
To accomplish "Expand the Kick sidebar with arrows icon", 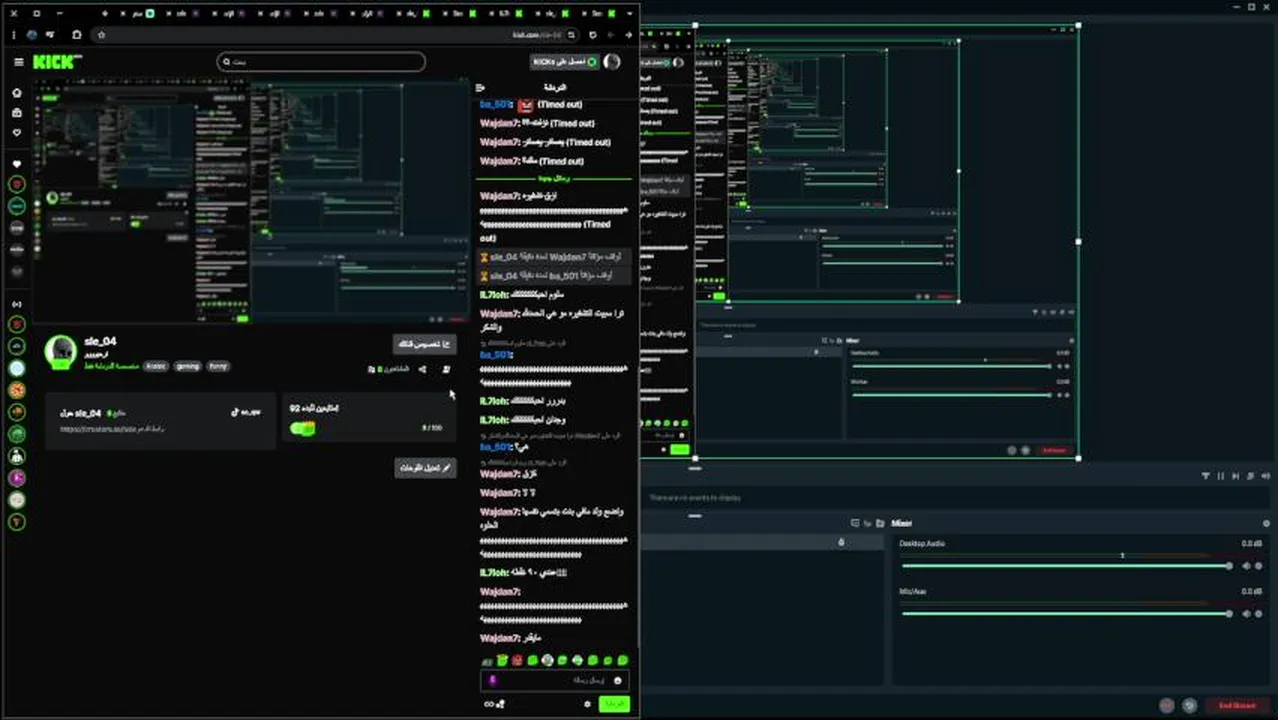I will 17,304.
